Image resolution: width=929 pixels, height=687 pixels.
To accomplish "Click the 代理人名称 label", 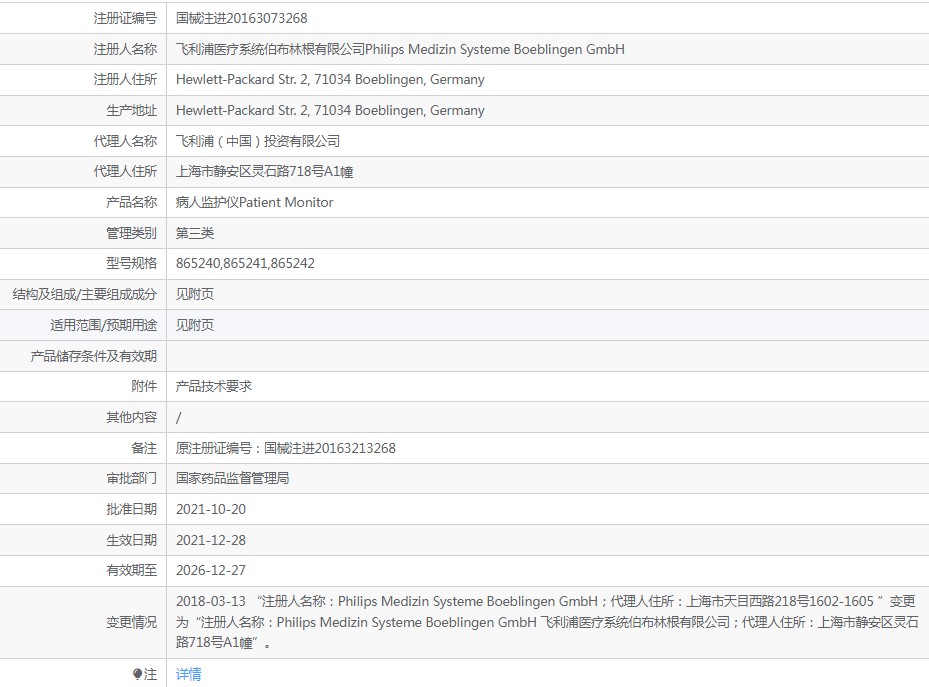I will coord(125,141).
